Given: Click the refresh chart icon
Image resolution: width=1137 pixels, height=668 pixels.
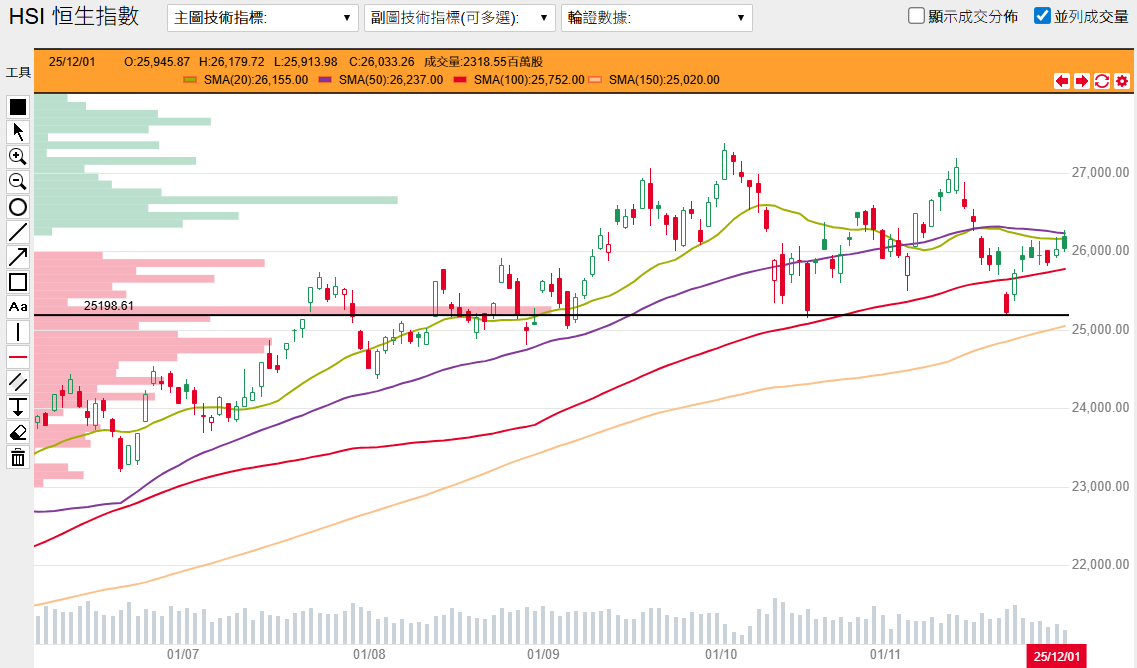Looking at the screenshot, I should (x=1100, y=82).
